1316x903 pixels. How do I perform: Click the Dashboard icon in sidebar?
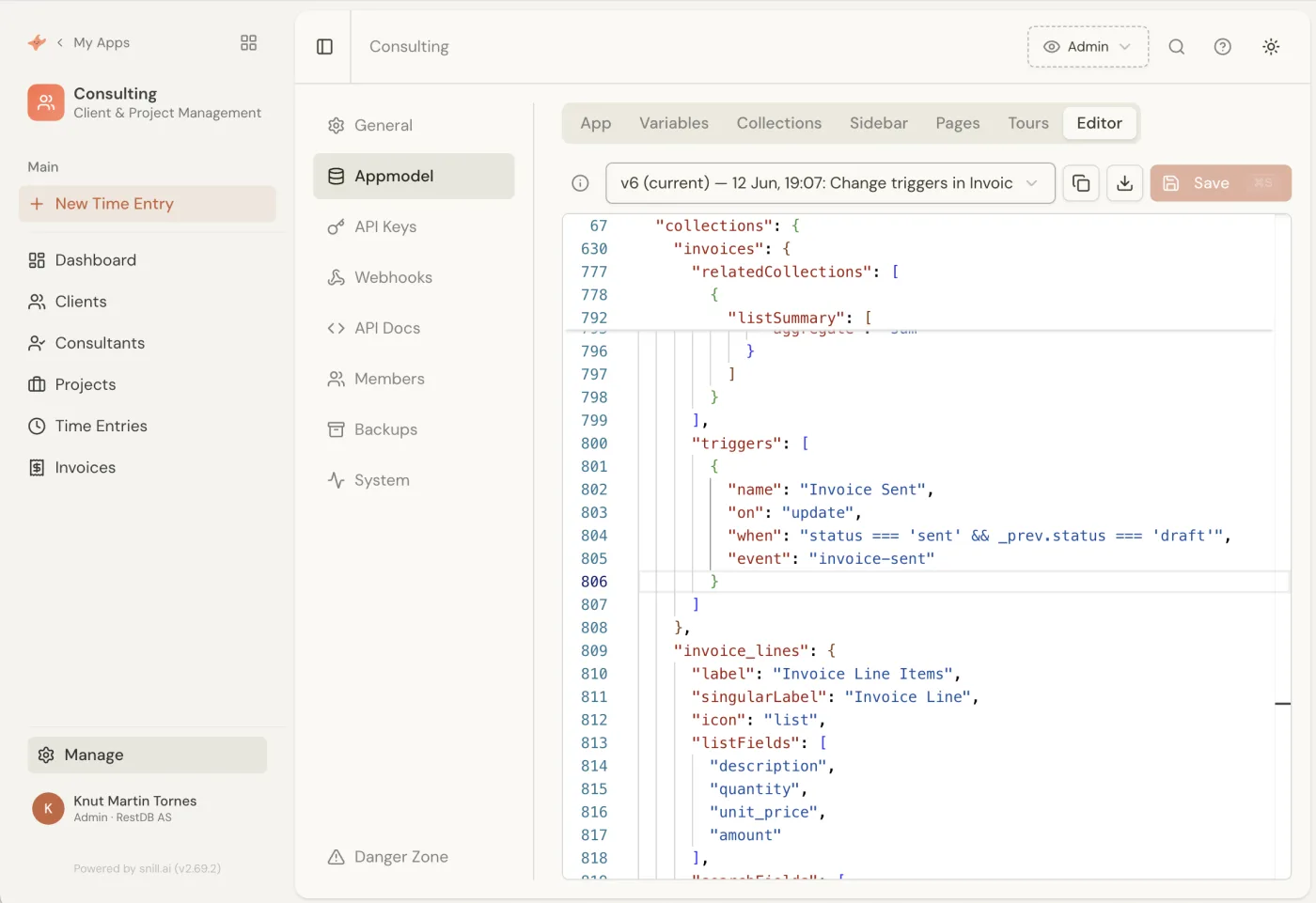tap(37, 260)
